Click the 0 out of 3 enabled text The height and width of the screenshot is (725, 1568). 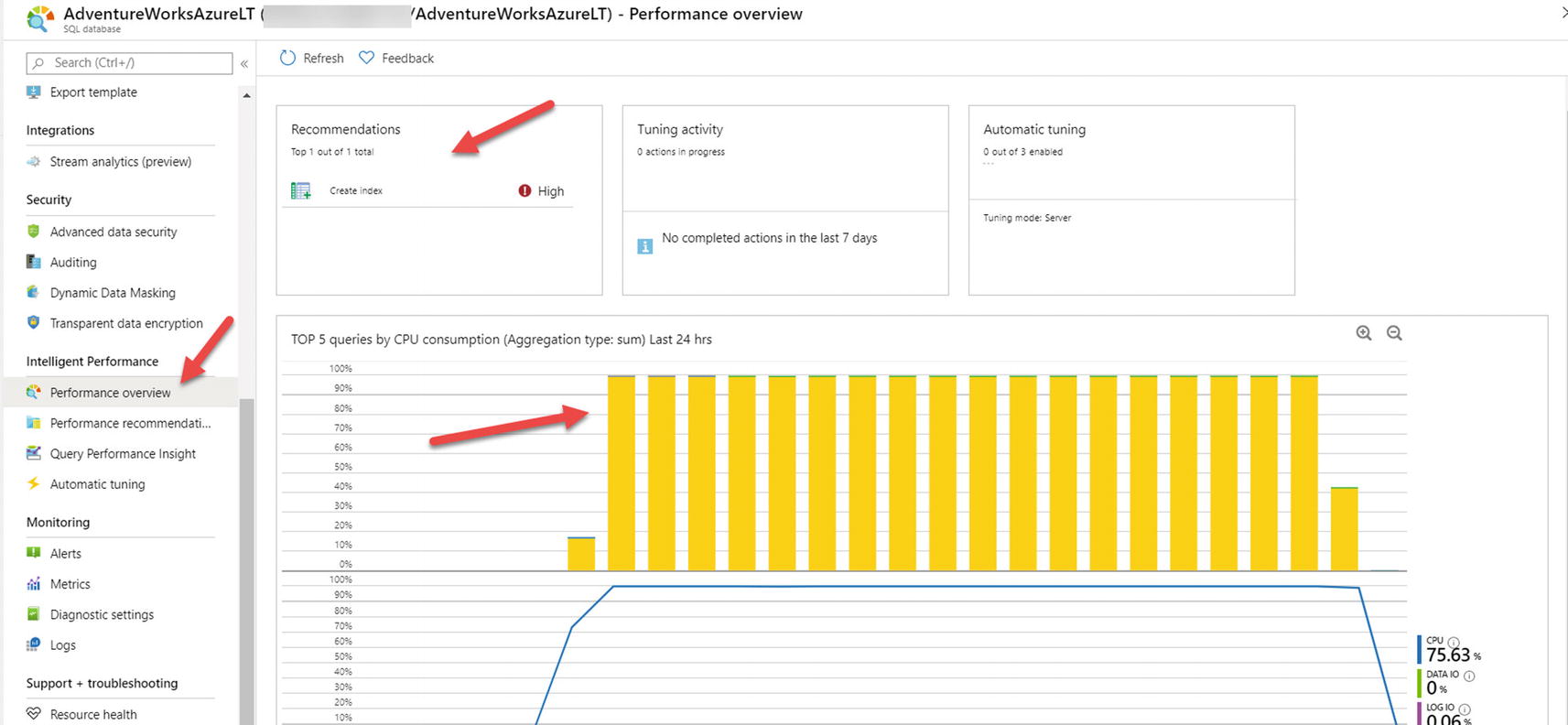click(1022, 152)
